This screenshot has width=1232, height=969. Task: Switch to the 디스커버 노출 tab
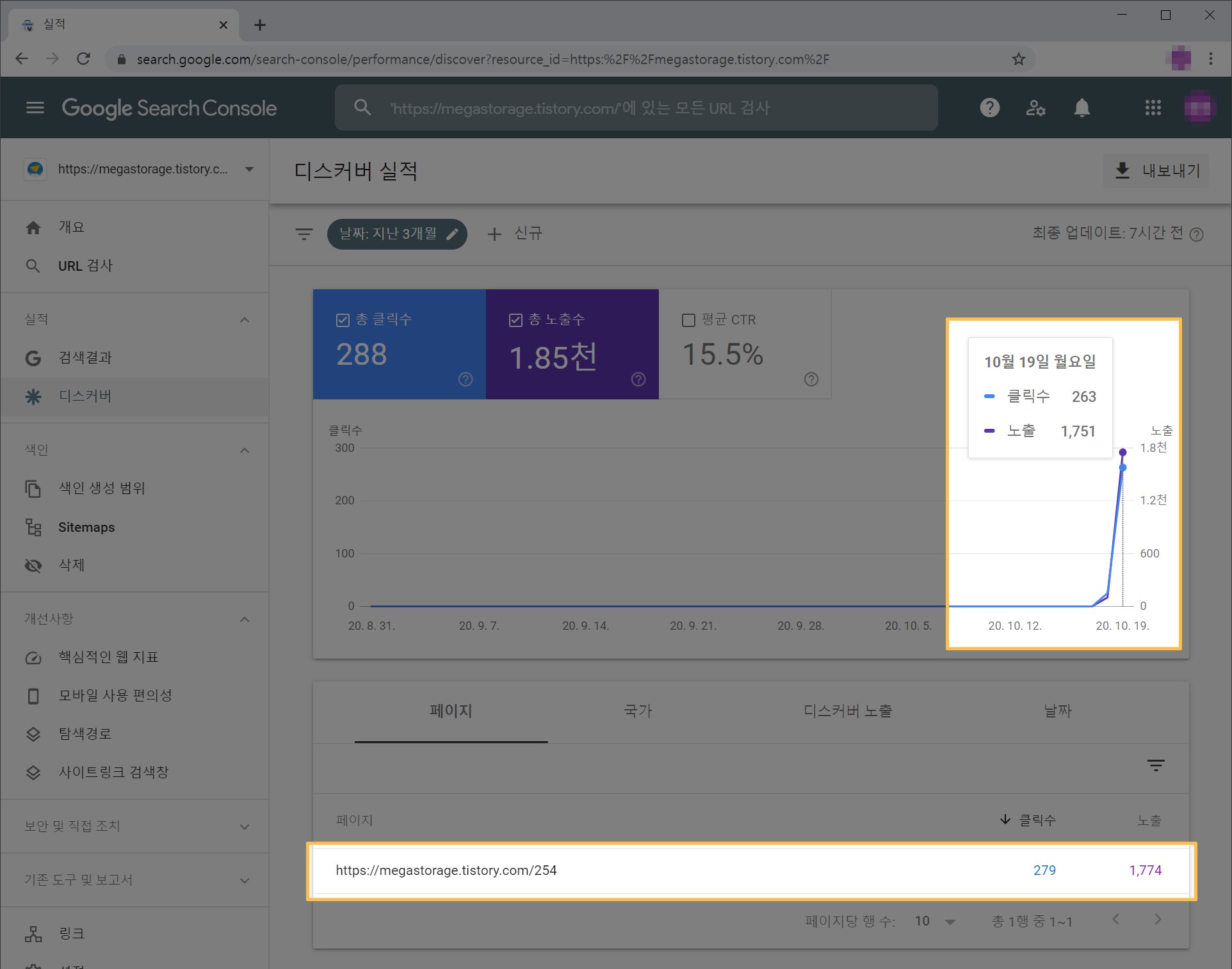pos(848,711)
